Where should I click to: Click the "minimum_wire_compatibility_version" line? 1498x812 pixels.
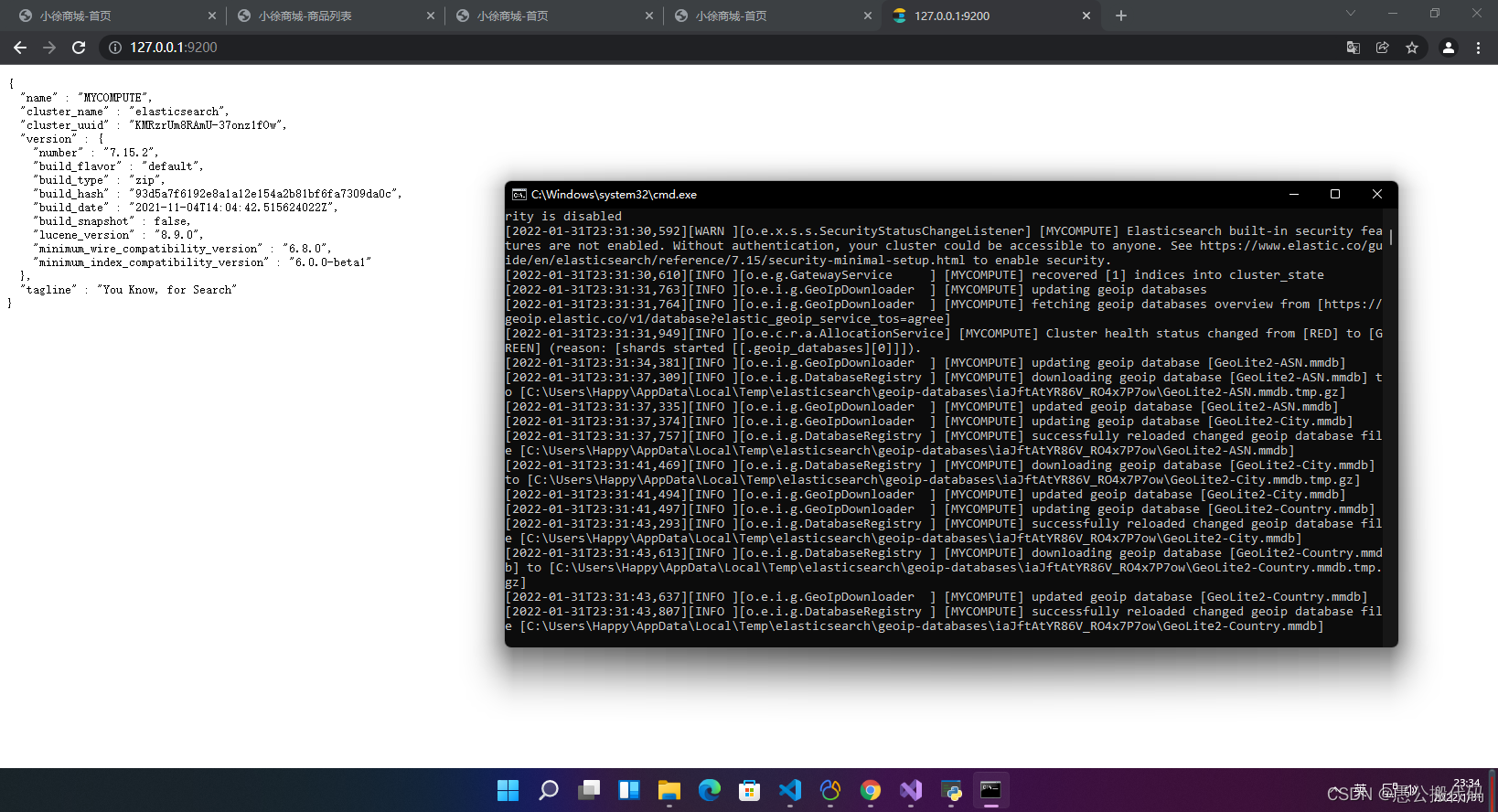[182, 249]
